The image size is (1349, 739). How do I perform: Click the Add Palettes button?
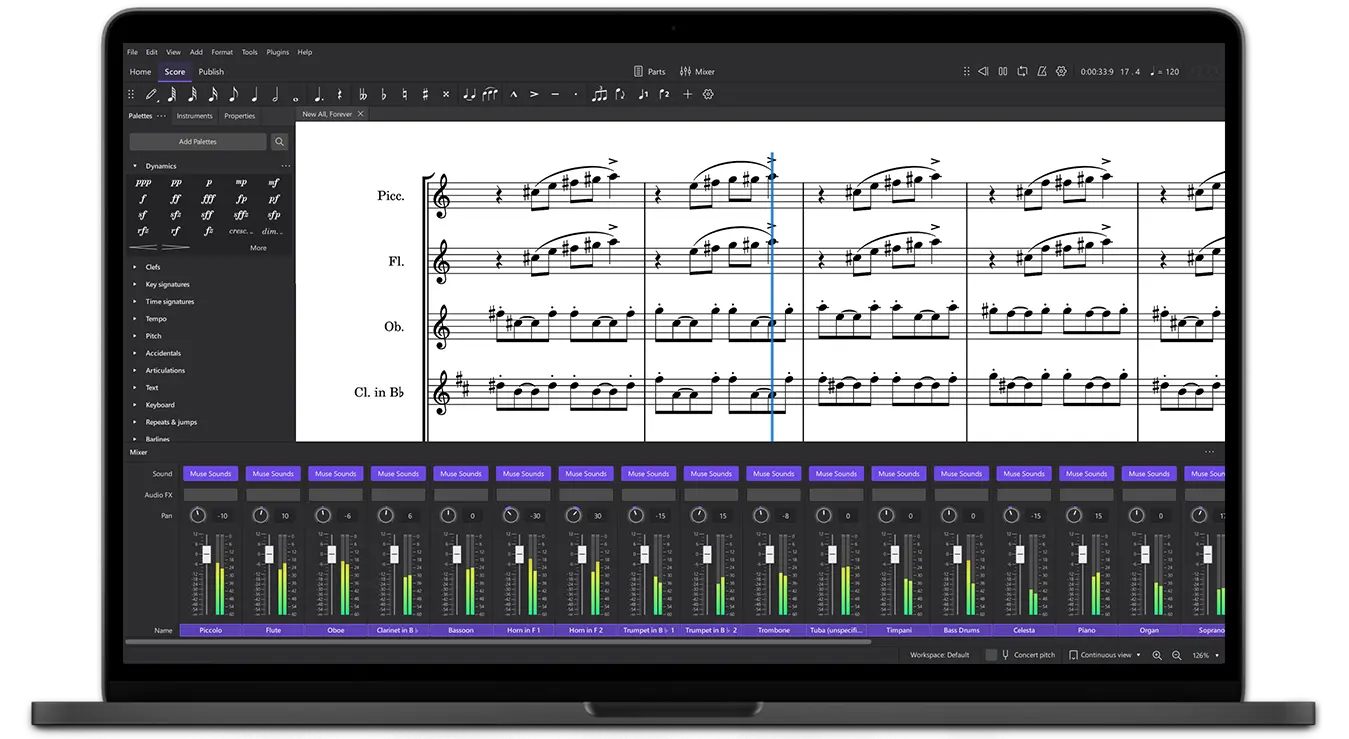[x=197, y=141]
